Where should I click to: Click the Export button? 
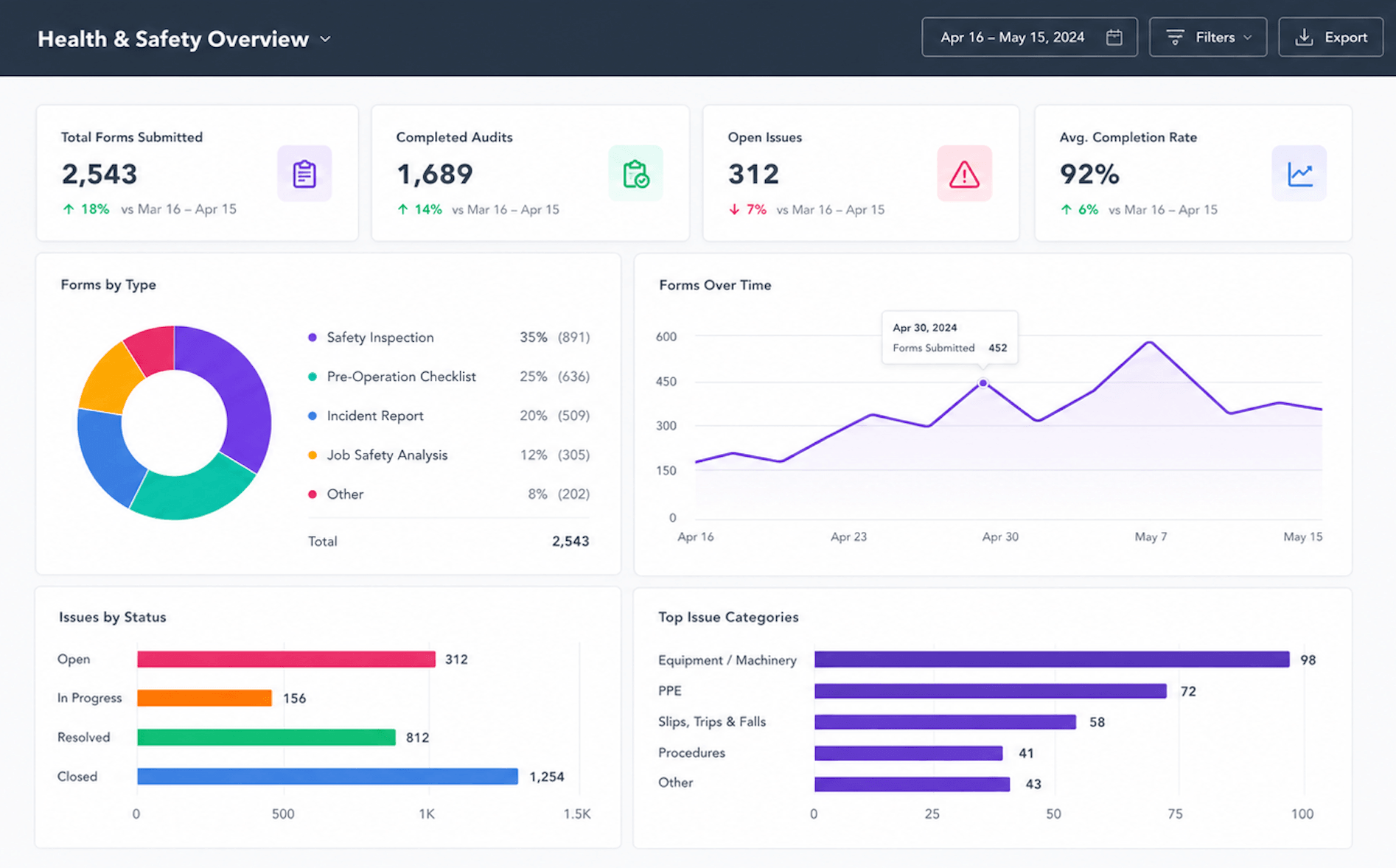[x=1330, y=37]
